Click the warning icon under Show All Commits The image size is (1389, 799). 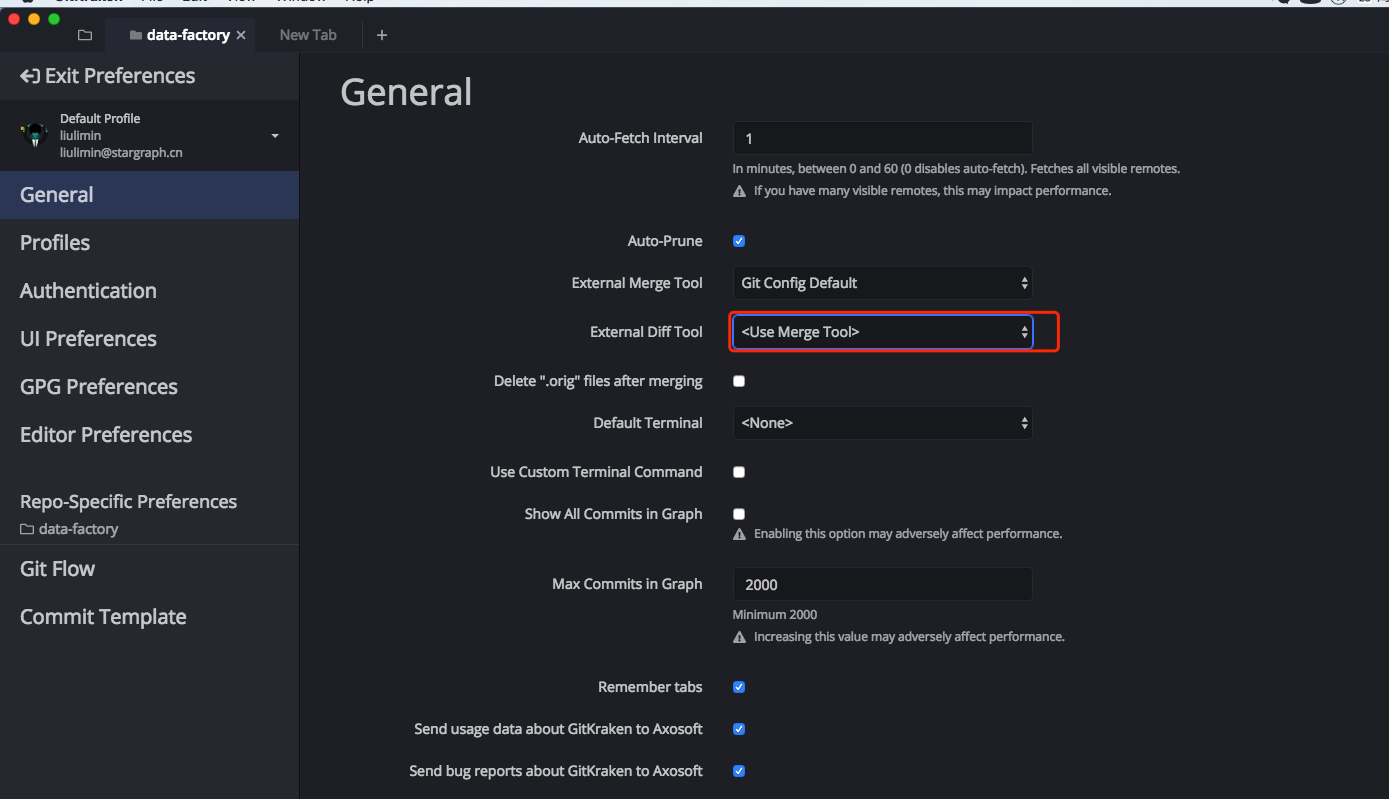click(x=740, y=534)
